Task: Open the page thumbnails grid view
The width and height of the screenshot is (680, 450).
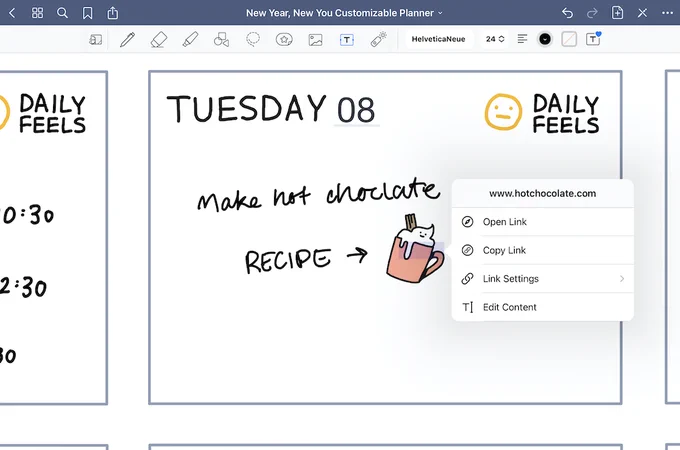Action: [37, 13]
